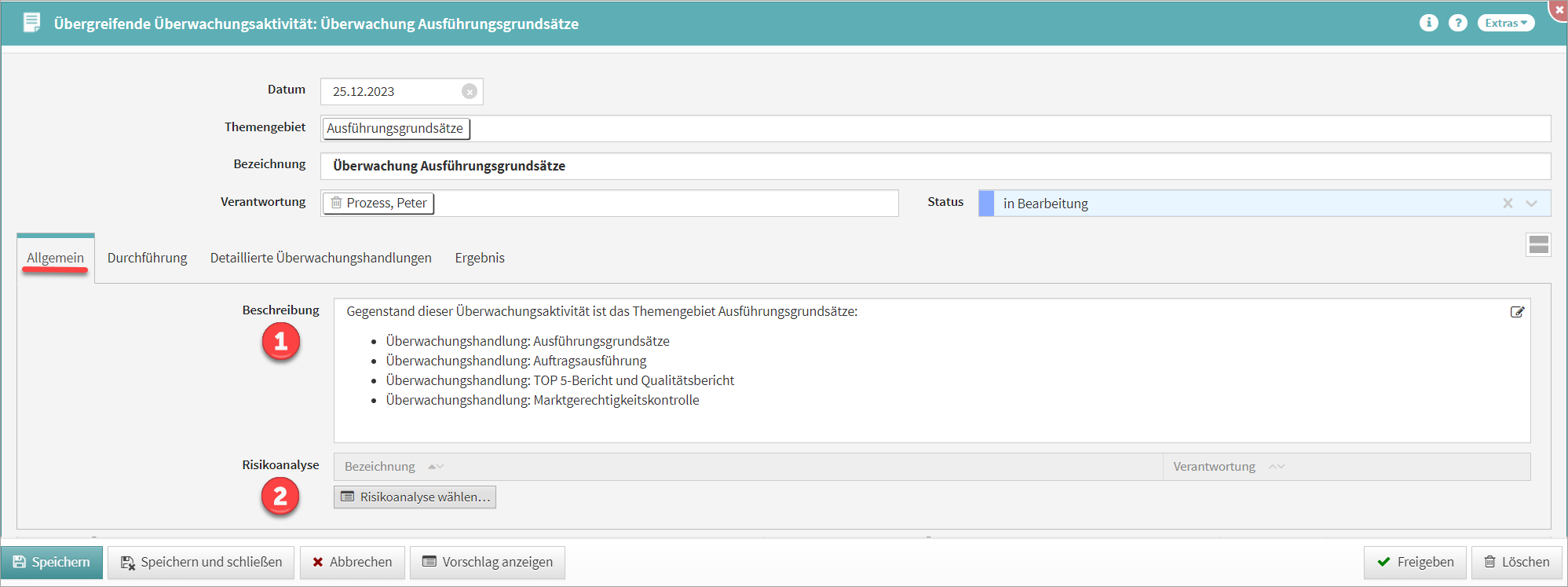The image size is (1568, 587).
Task: Click the Freigeben button
Action: click(x=1415, y=563)
